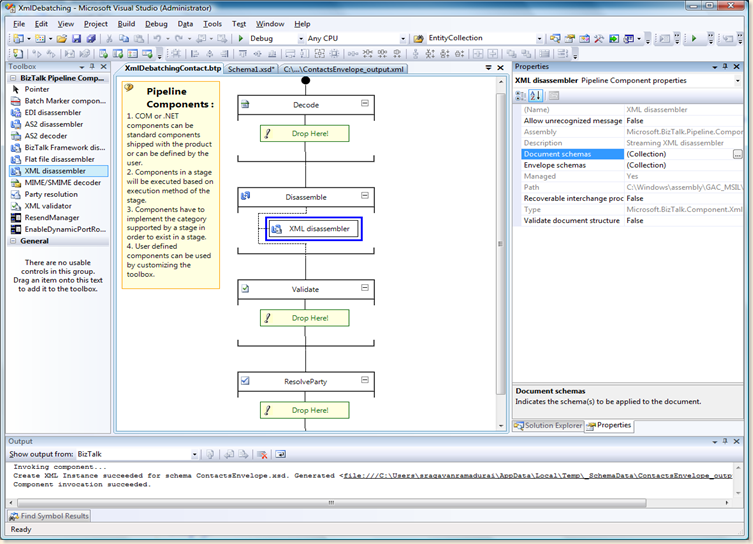This screenshot has width=753, height=544.
Task: Toggle word wrap in the Output panel
Action: [x=281, y=454]
